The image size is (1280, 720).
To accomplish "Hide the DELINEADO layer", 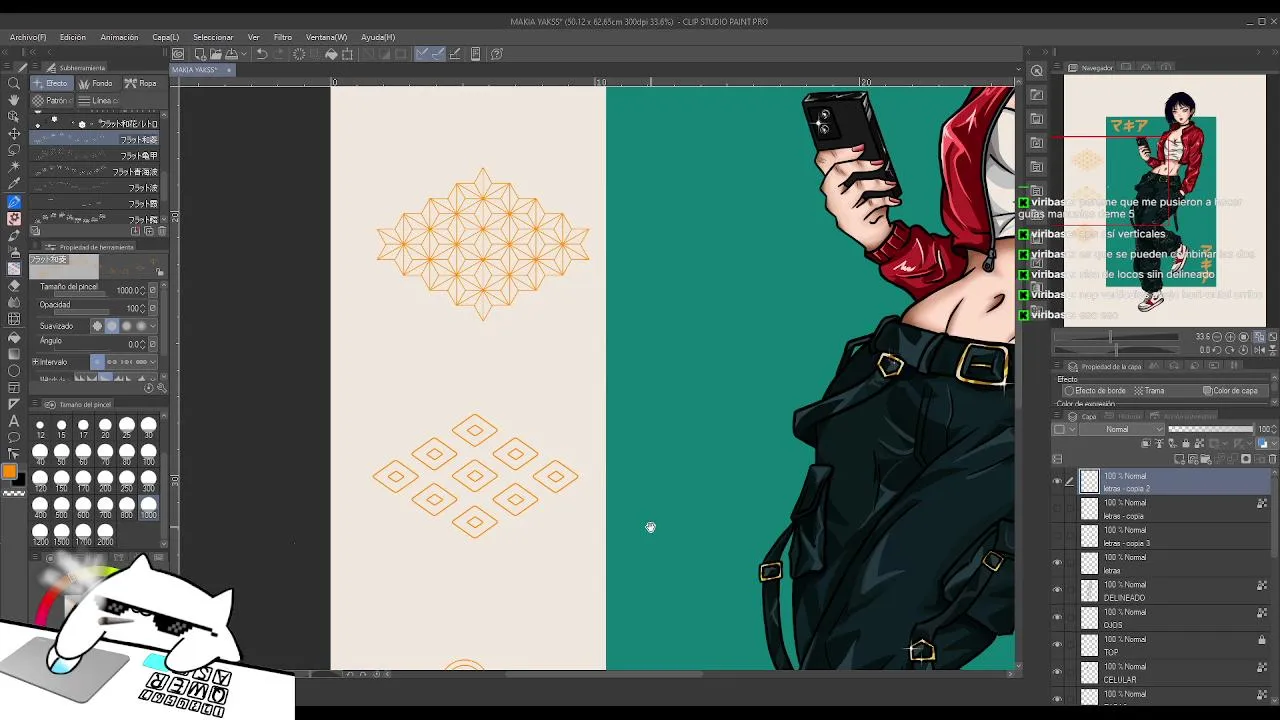I will pyautogui.click(x=1057, y=590).
